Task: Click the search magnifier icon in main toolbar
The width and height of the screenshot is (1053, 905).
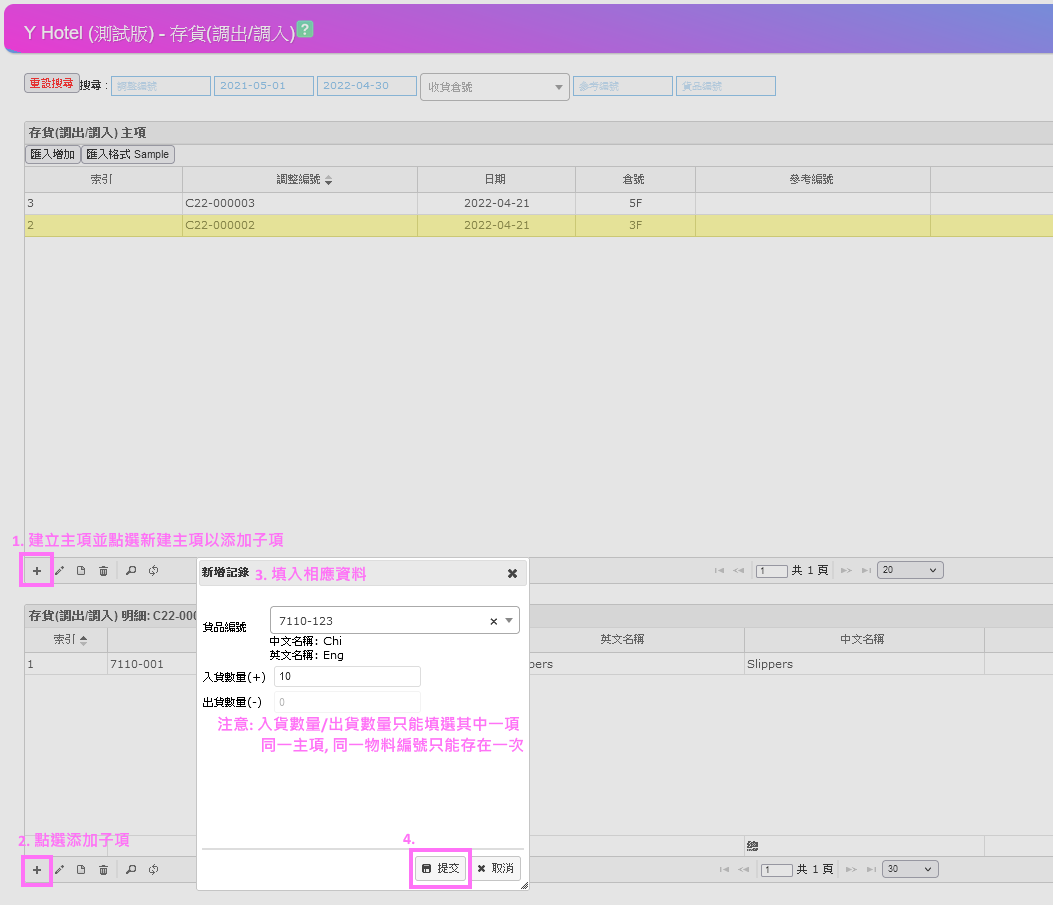Action: (131, 570)
